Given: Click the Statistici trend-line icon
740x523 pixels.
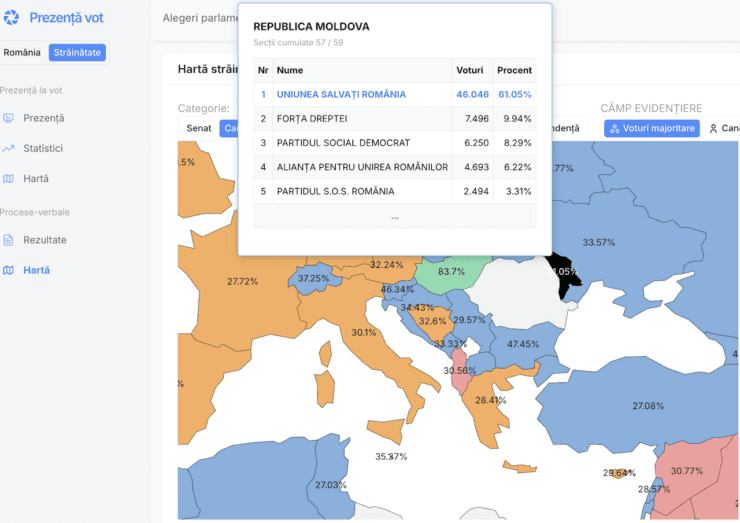Looking at the screenshot, I should [x=9, y=148].
